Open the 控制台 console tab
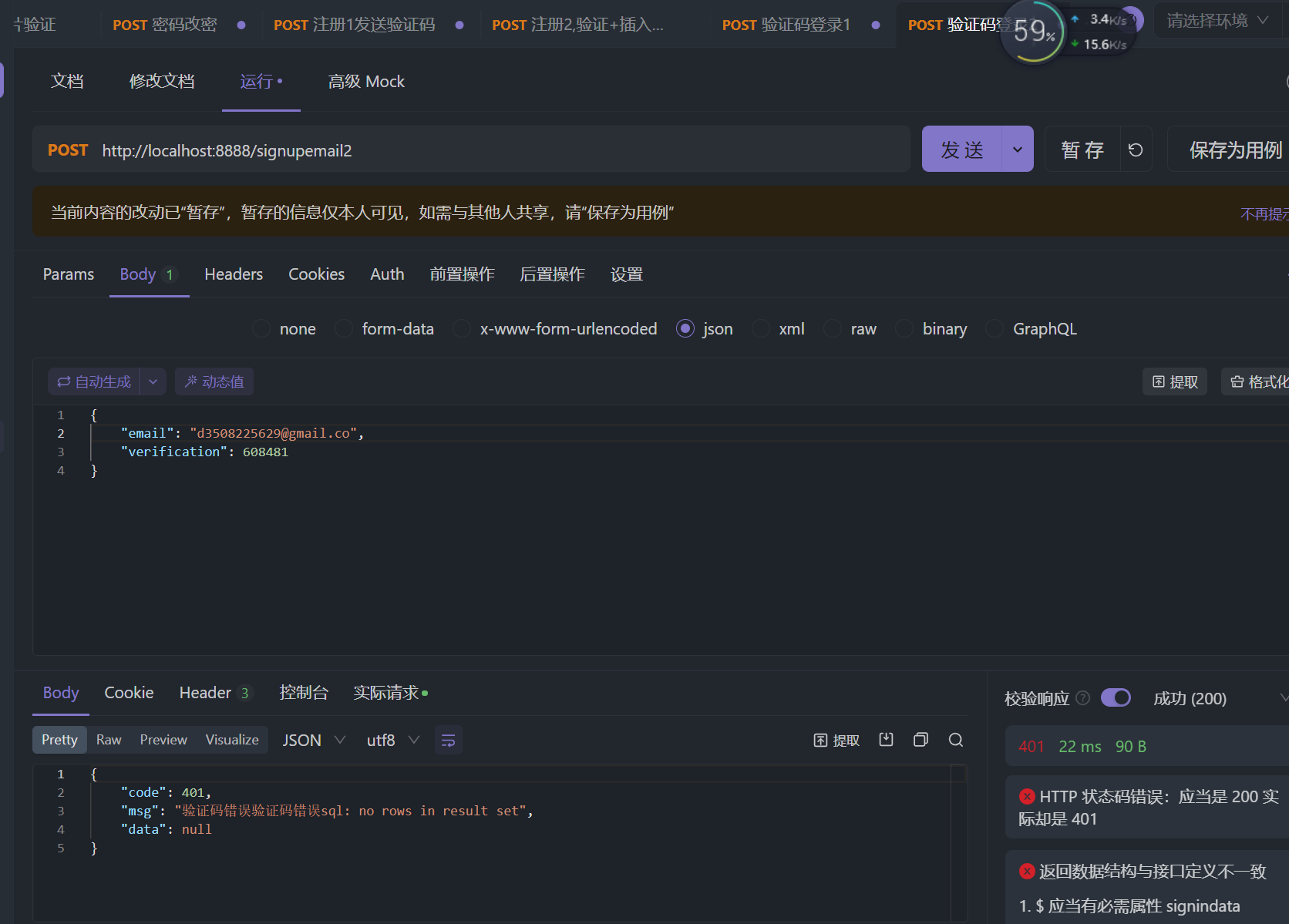Viewport: 1289px width, 924px height. (304, 693)
